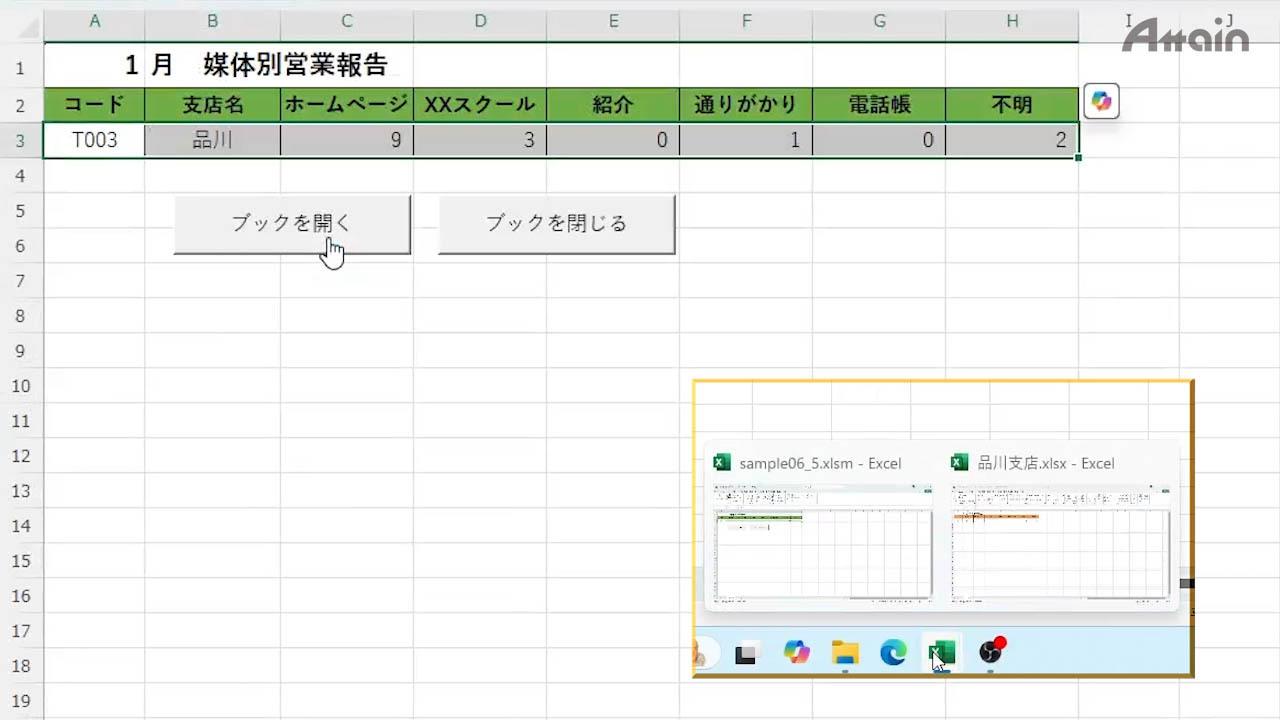Click the ホームページ header cell

(x=346, y=104)
